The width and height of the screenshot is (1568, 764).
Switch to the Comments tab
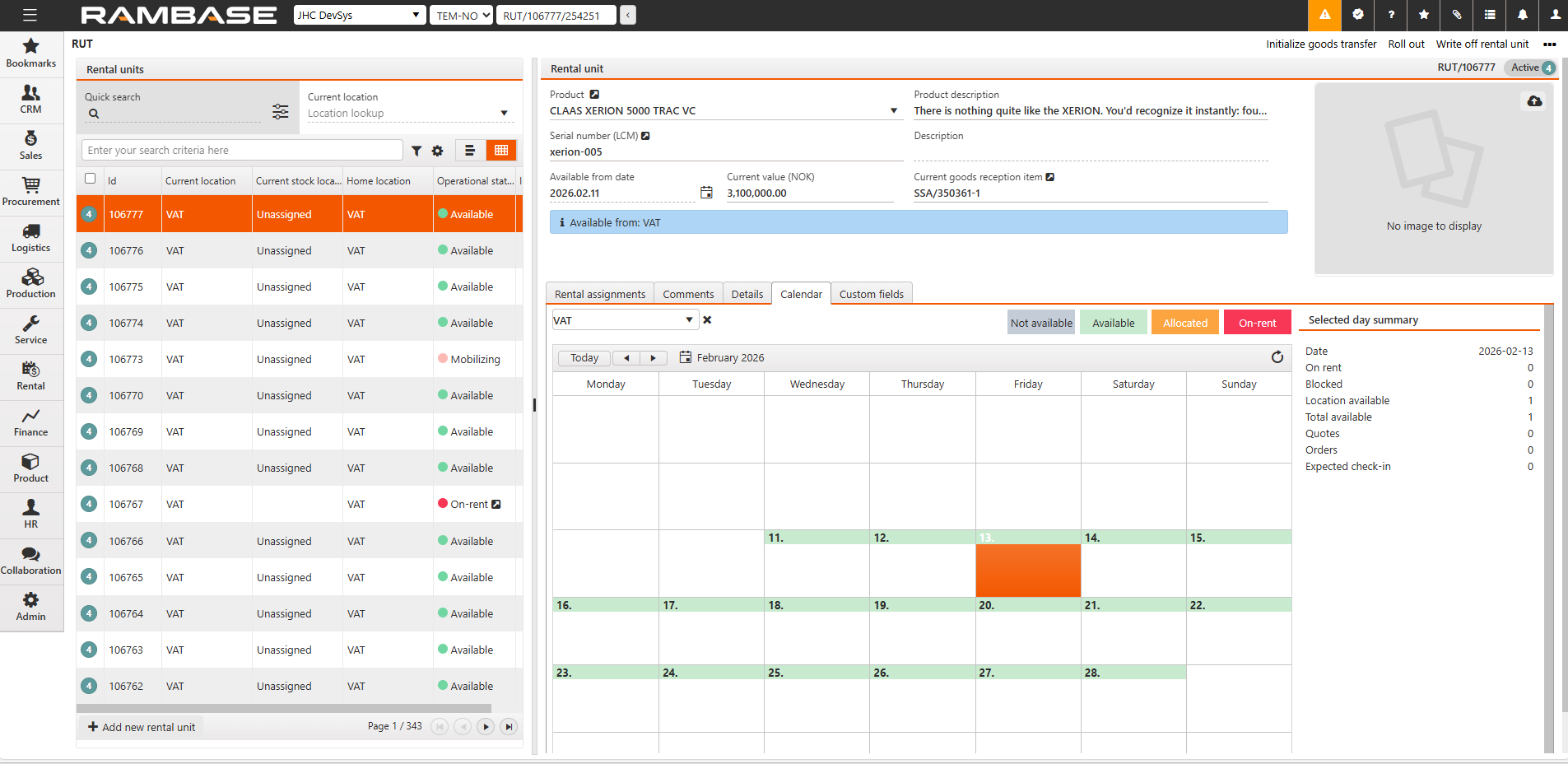[688, 294]
